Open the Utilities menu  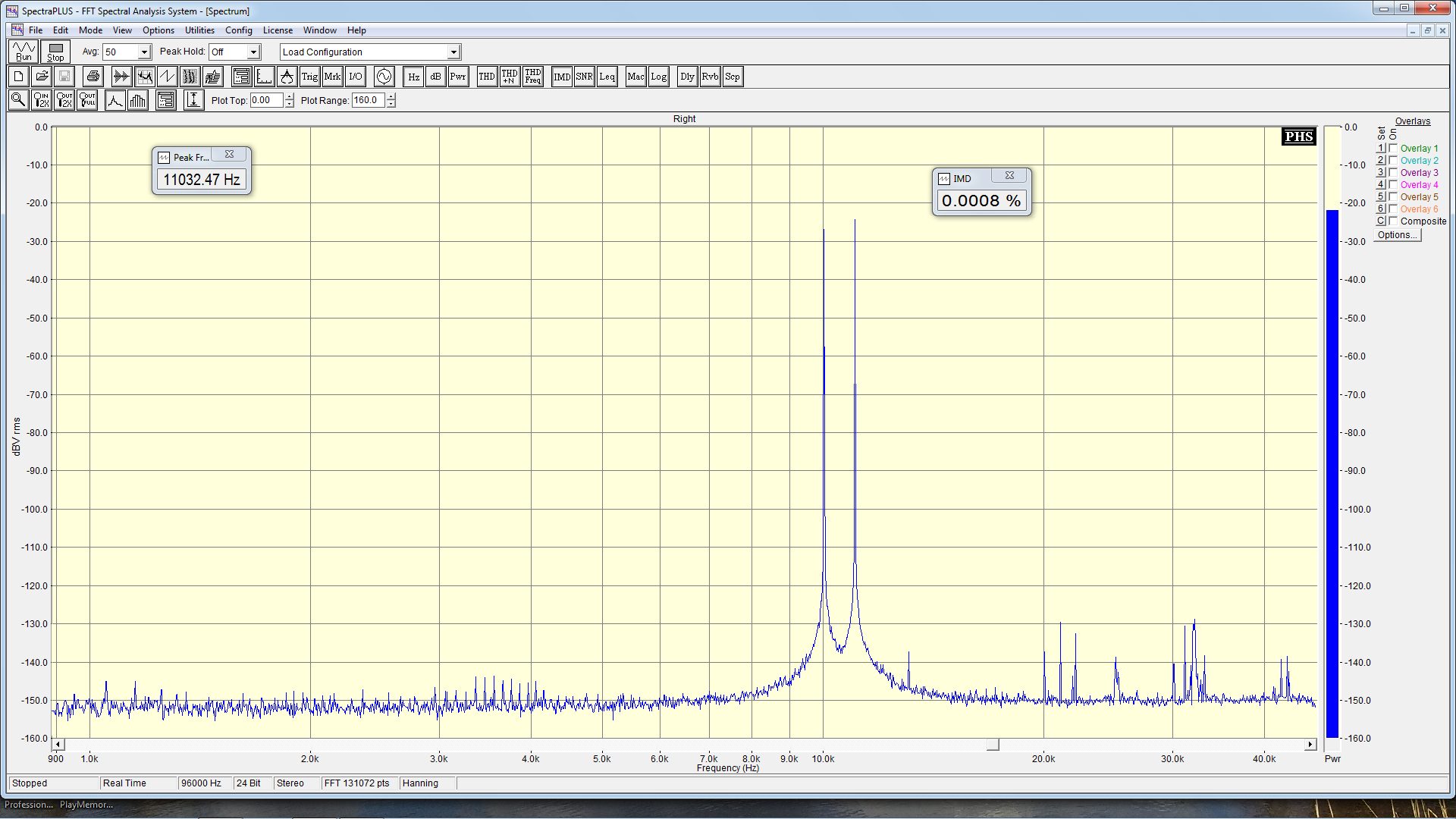tap(199, 30)
